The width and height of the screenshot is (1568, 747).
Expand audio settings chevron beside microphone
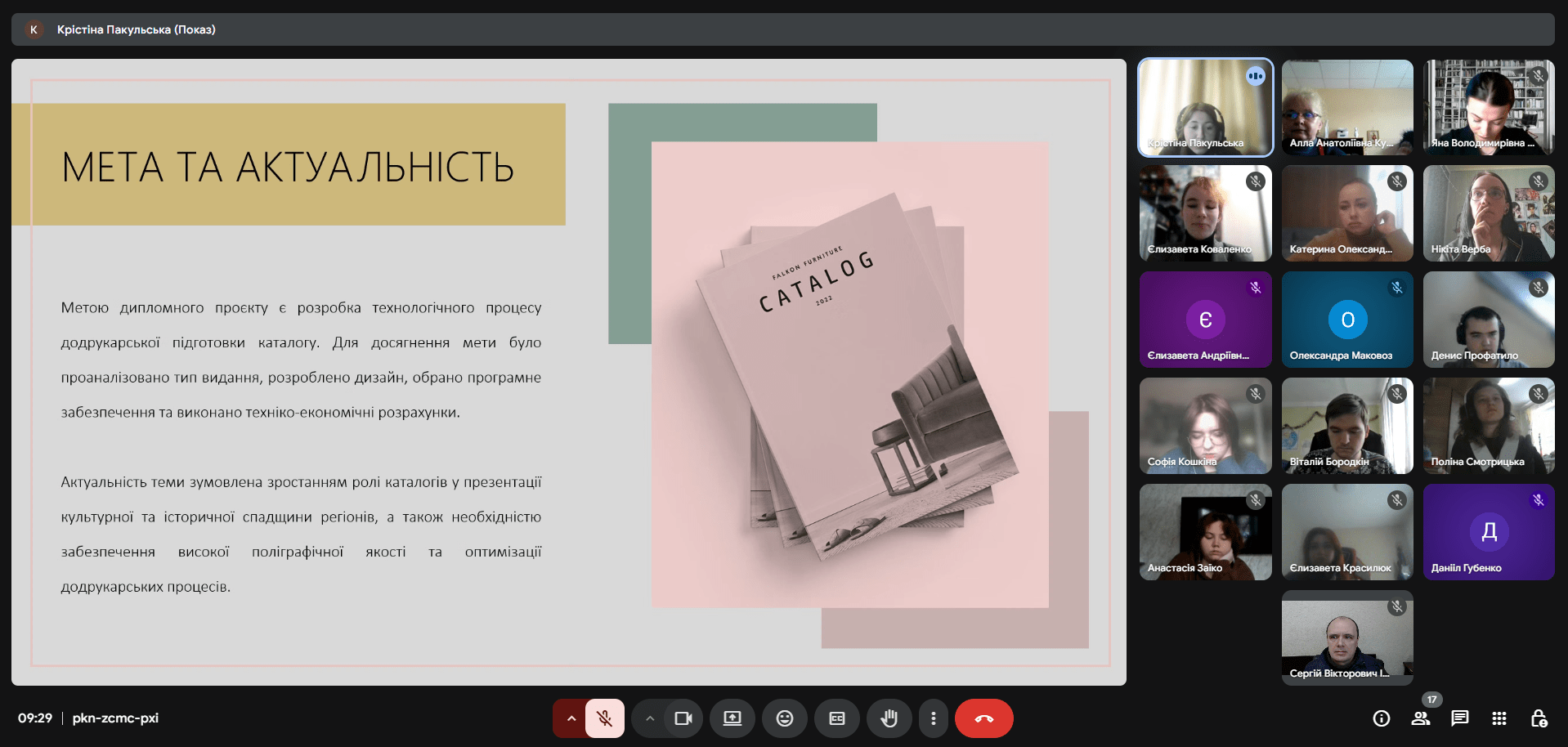click(x=571, y=718)
